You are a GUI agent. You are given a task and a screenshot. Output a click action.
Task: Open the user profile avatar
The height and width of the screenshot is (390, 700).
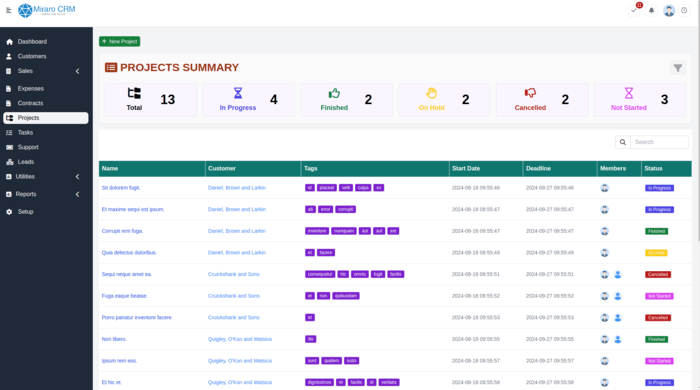pyautogui.click(x=669, y=10)
